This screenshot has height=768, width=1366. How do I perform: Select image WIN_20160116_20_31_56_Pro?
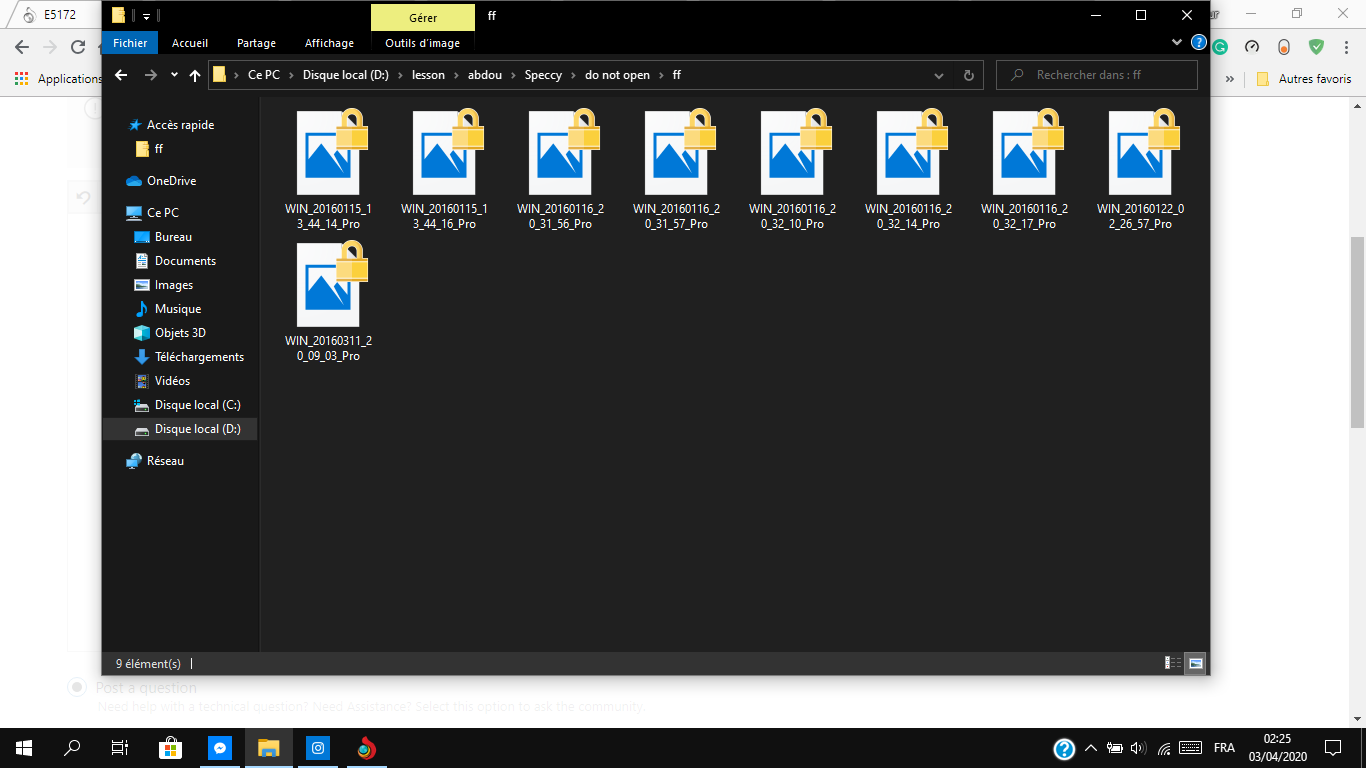point(560,168)
